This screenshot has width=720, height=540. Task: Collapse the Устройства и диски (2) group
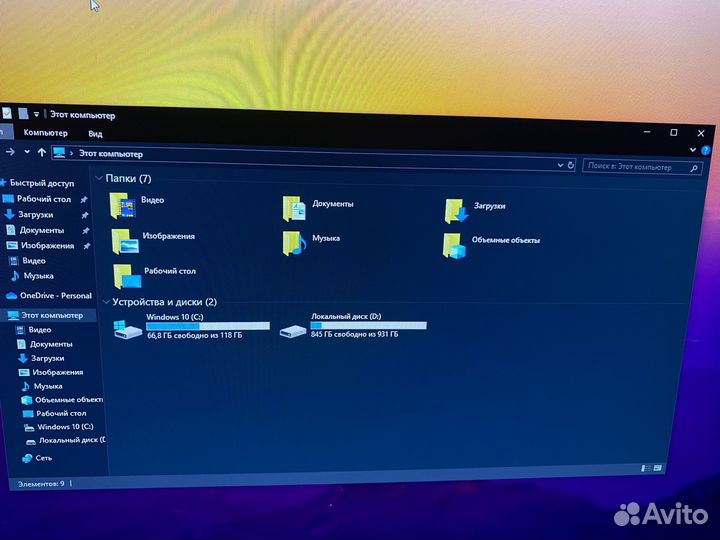tap(106, 301)
